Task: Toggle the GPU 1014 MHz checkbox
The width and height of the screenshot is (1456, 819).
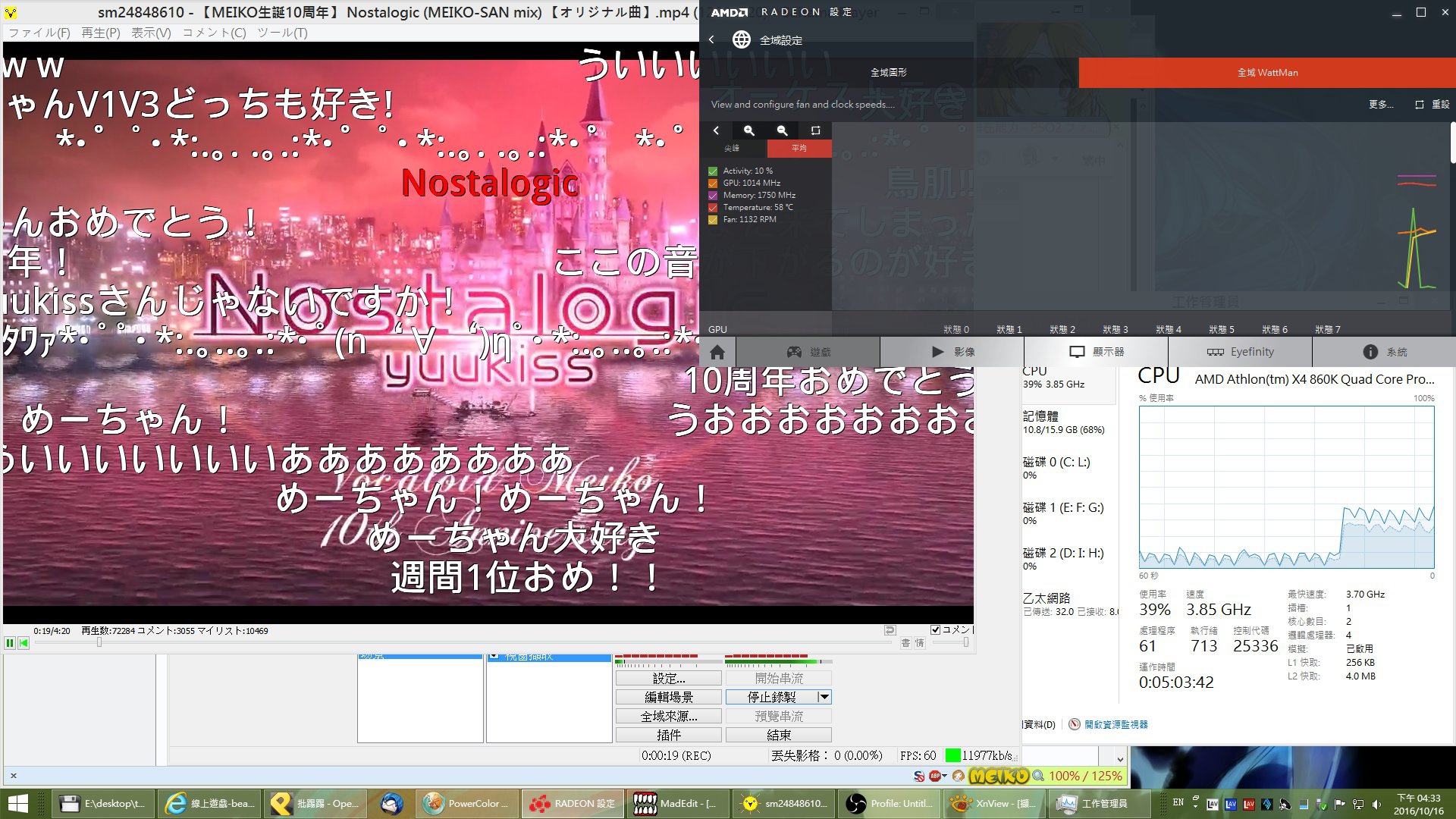Action: [713, 184]
